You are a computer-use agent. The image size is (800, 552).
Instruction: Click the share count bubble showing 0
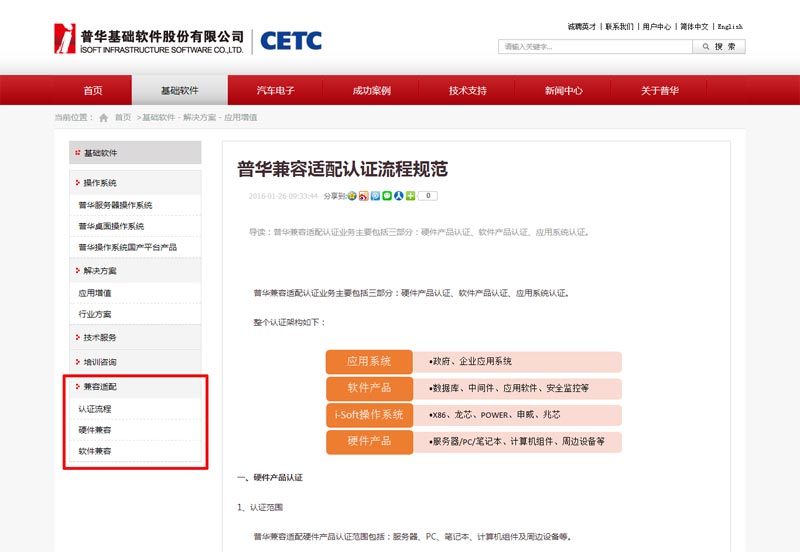(428, 196)
